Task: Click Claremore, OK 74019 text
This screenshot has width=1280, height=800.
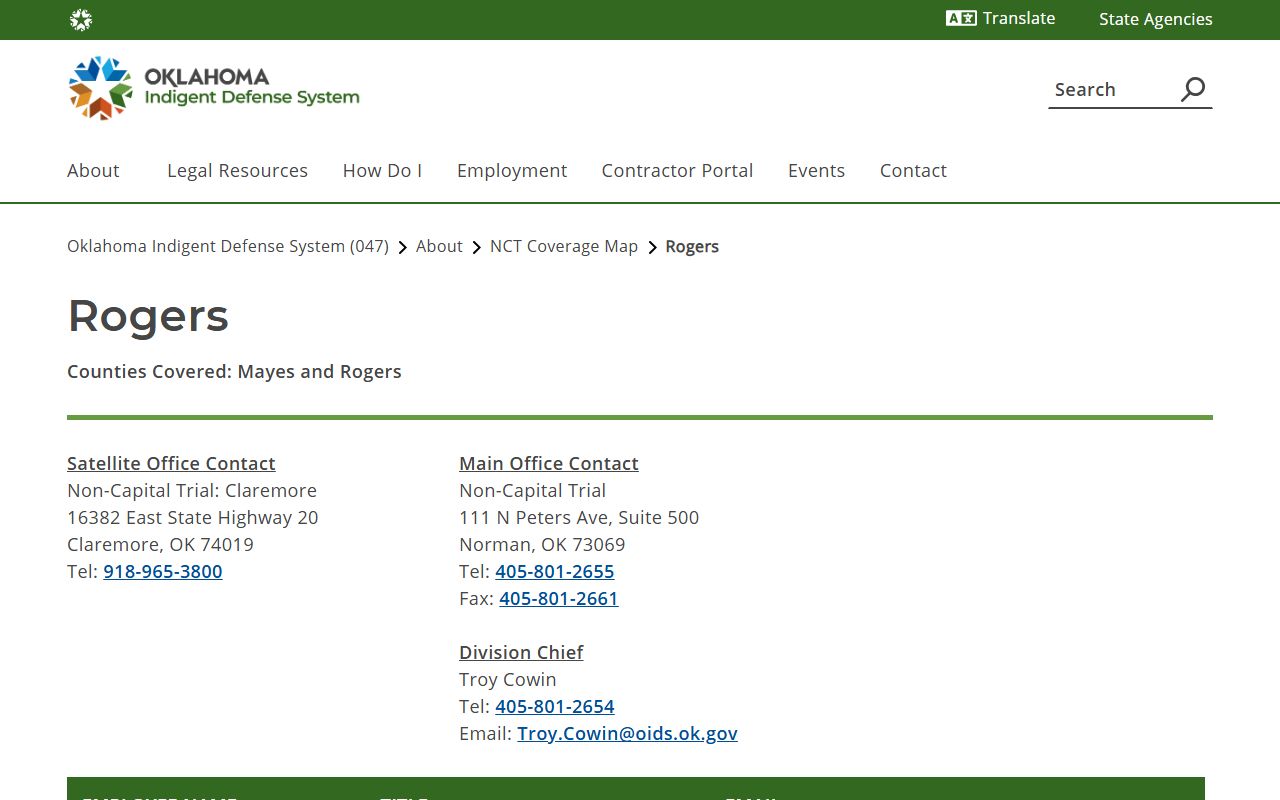Action: [160, 545]
